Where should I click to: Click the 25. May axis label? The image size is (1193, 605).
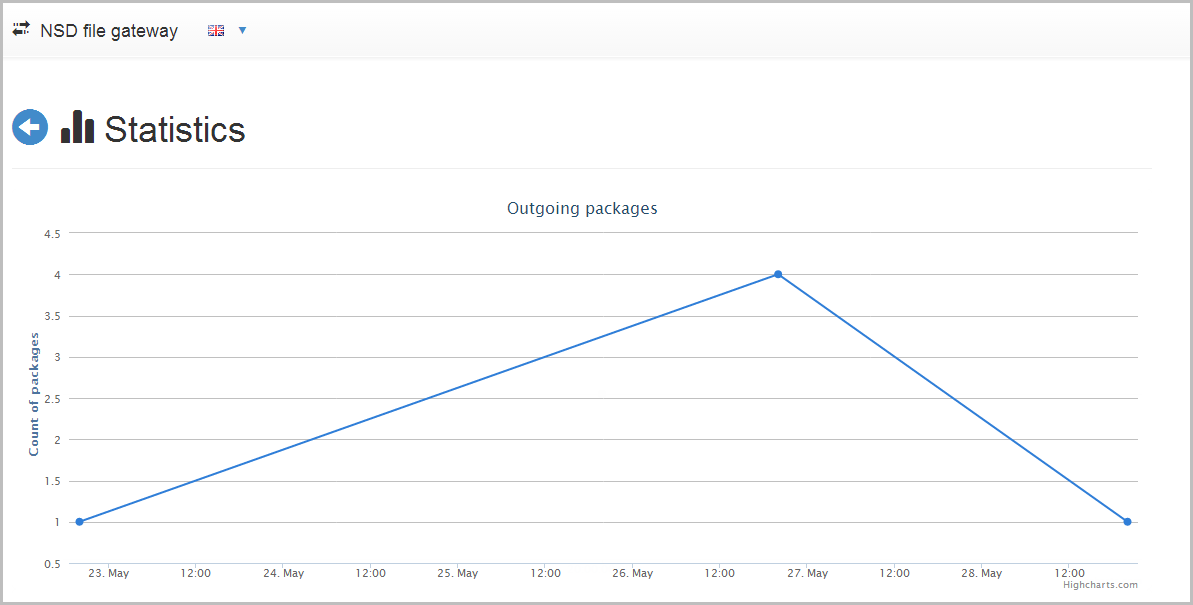457,573
